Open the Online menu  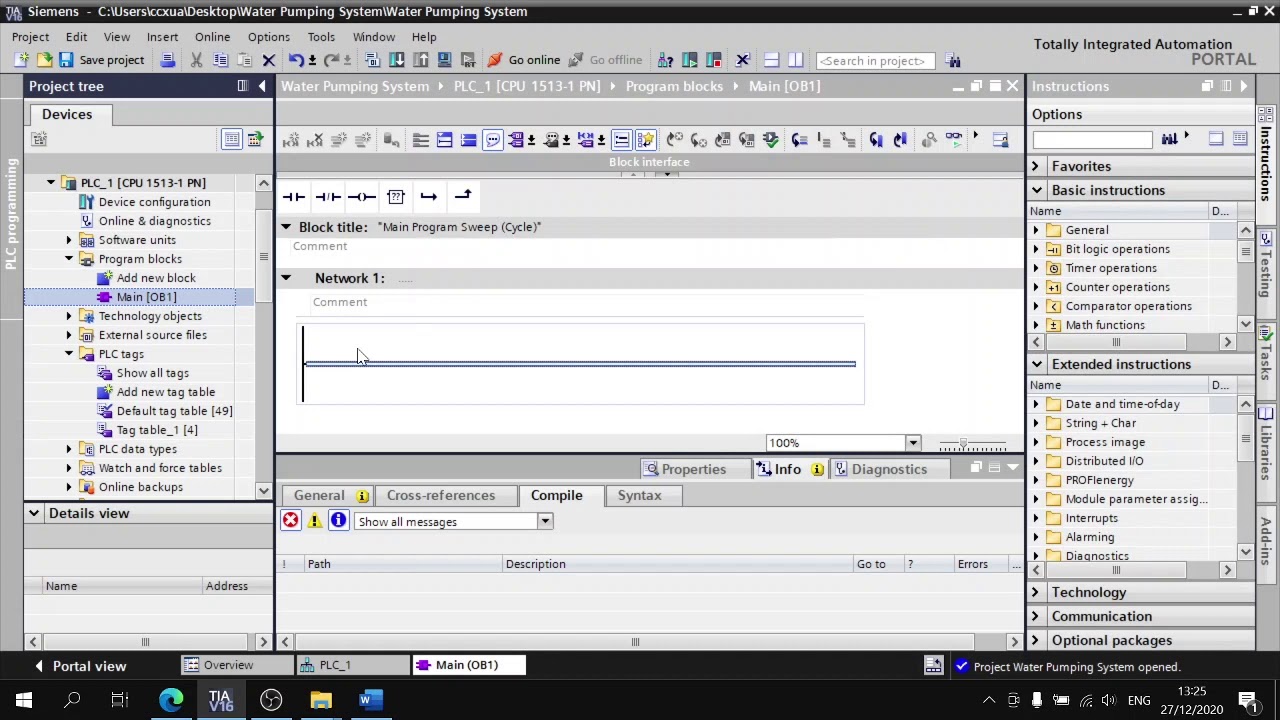pyautogui.click(x=212, y=37)
